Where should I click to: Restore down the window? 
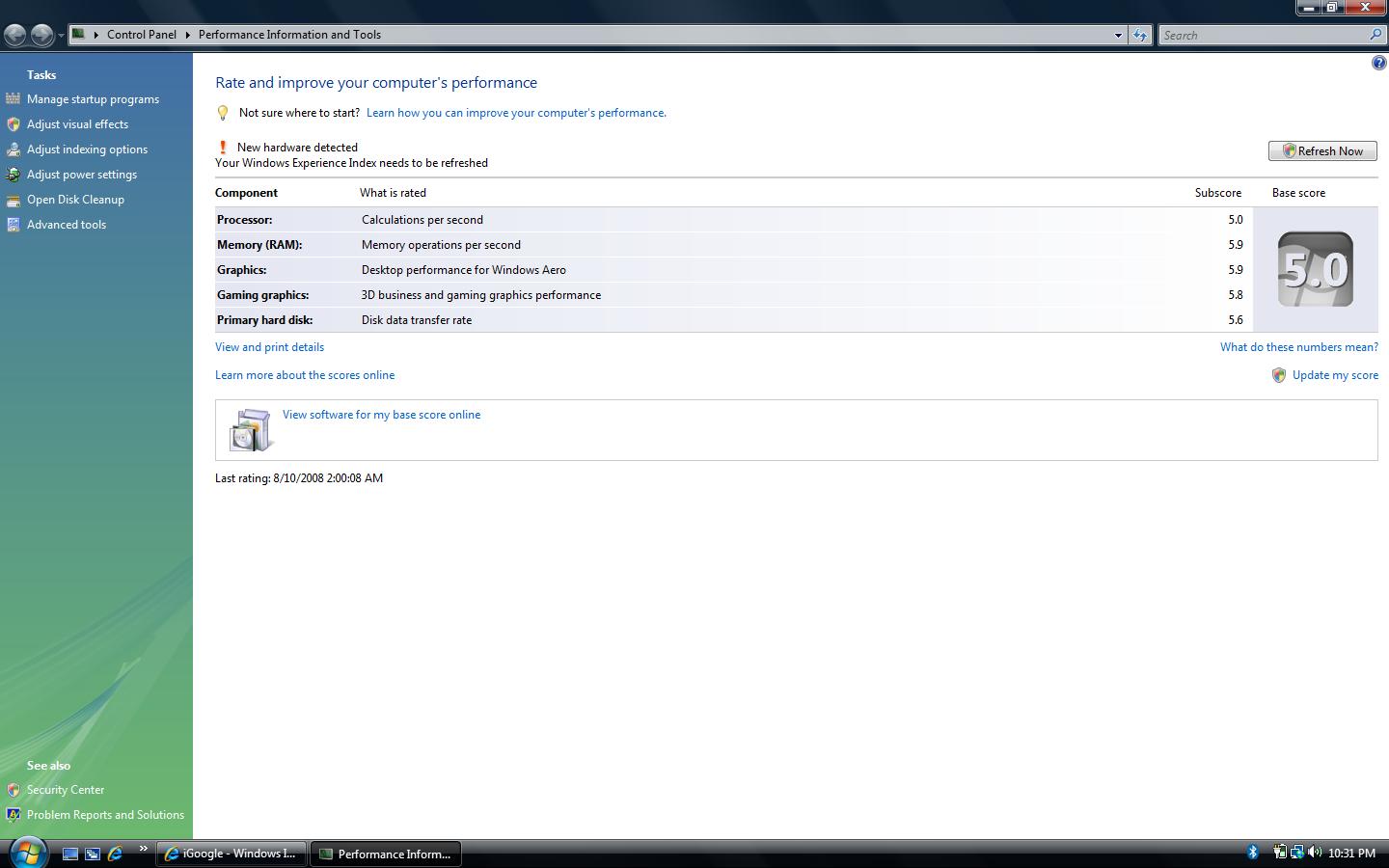click(x=1331, y=7)
